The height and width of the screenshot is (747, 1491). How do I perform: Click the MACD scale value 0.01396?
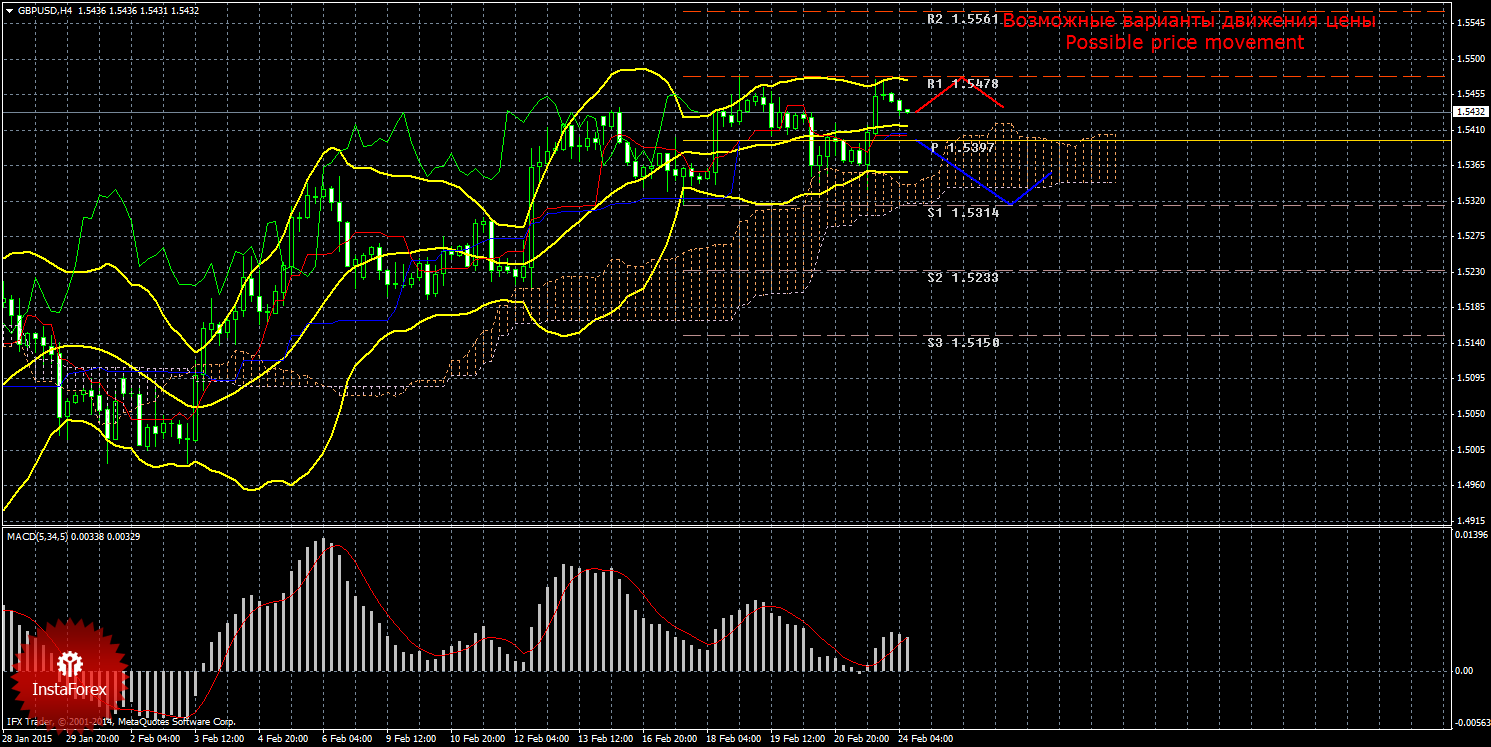[1470, 536]
